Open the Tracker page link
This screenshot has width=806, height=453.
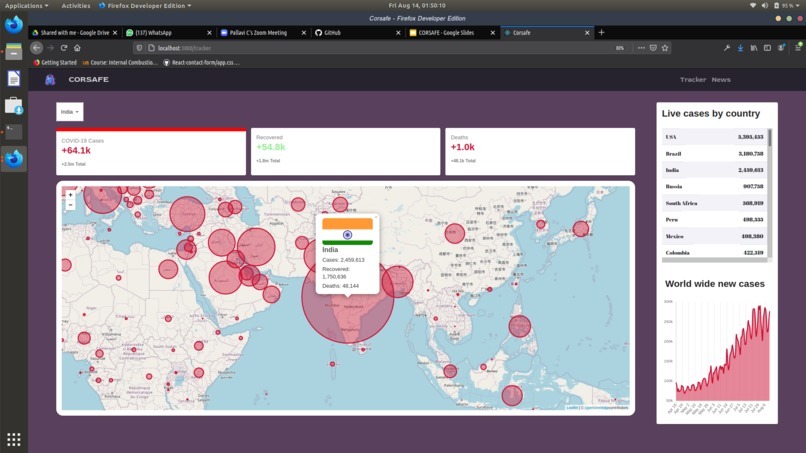(x=692, y=80)
